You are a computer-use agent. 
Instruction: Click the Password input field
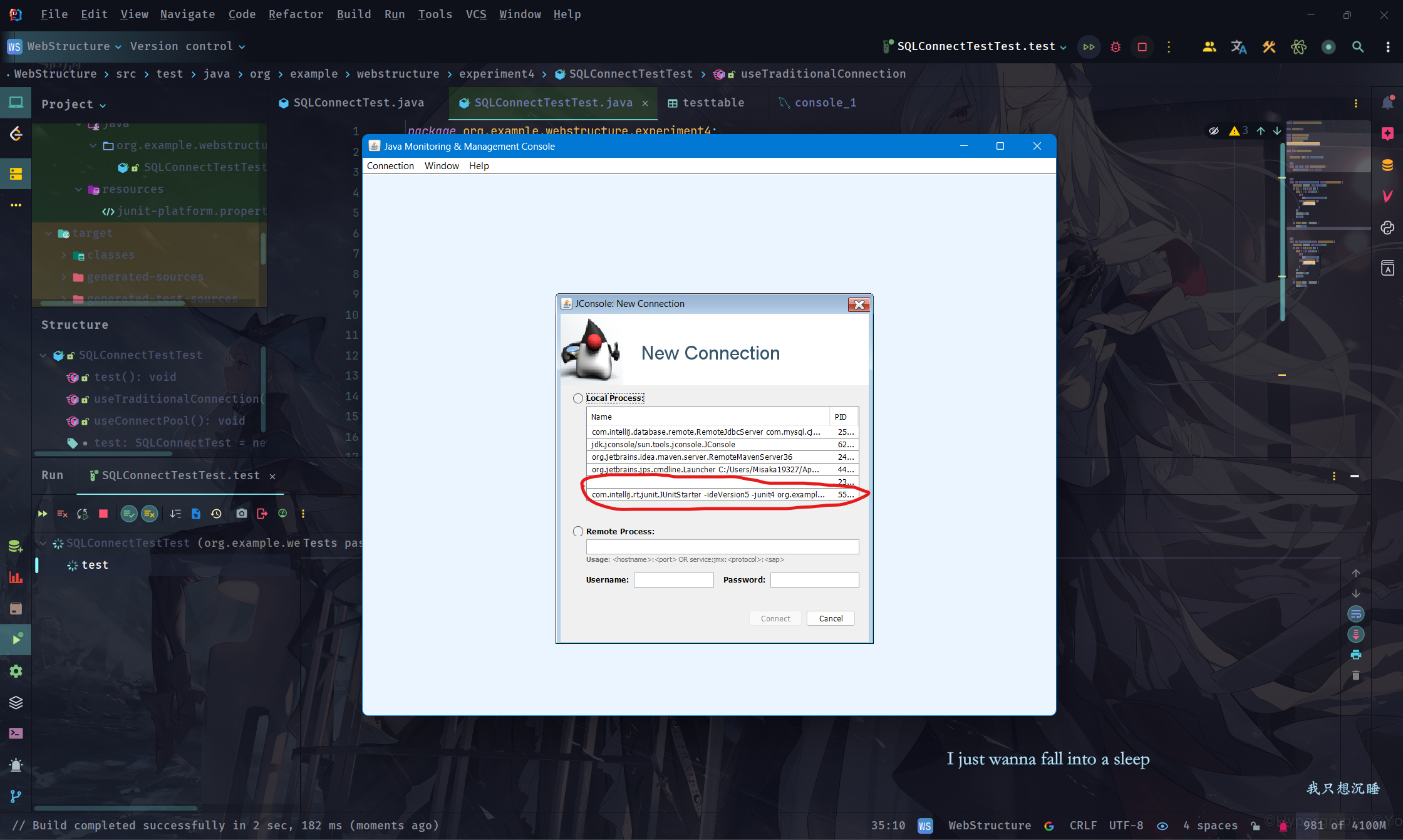tap(814, 580)
